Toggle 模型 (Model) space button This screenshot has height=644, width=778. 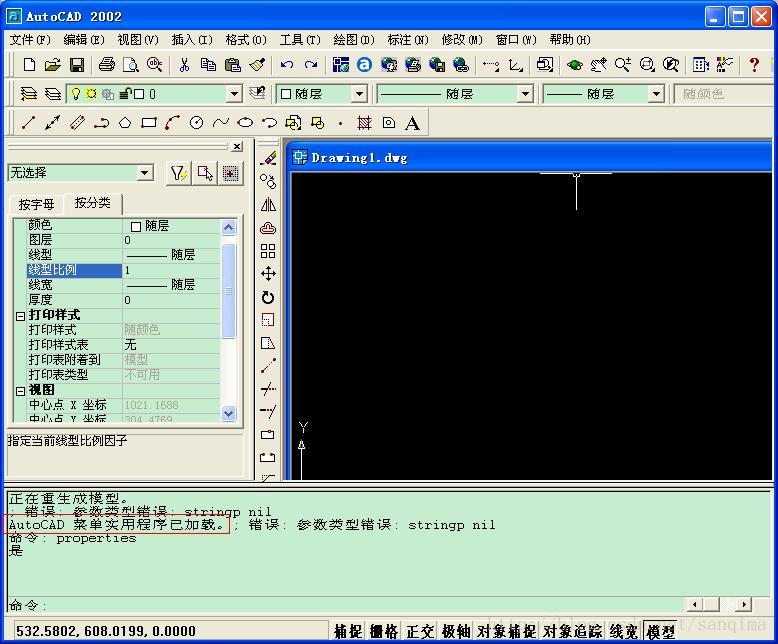coord(660,631)
